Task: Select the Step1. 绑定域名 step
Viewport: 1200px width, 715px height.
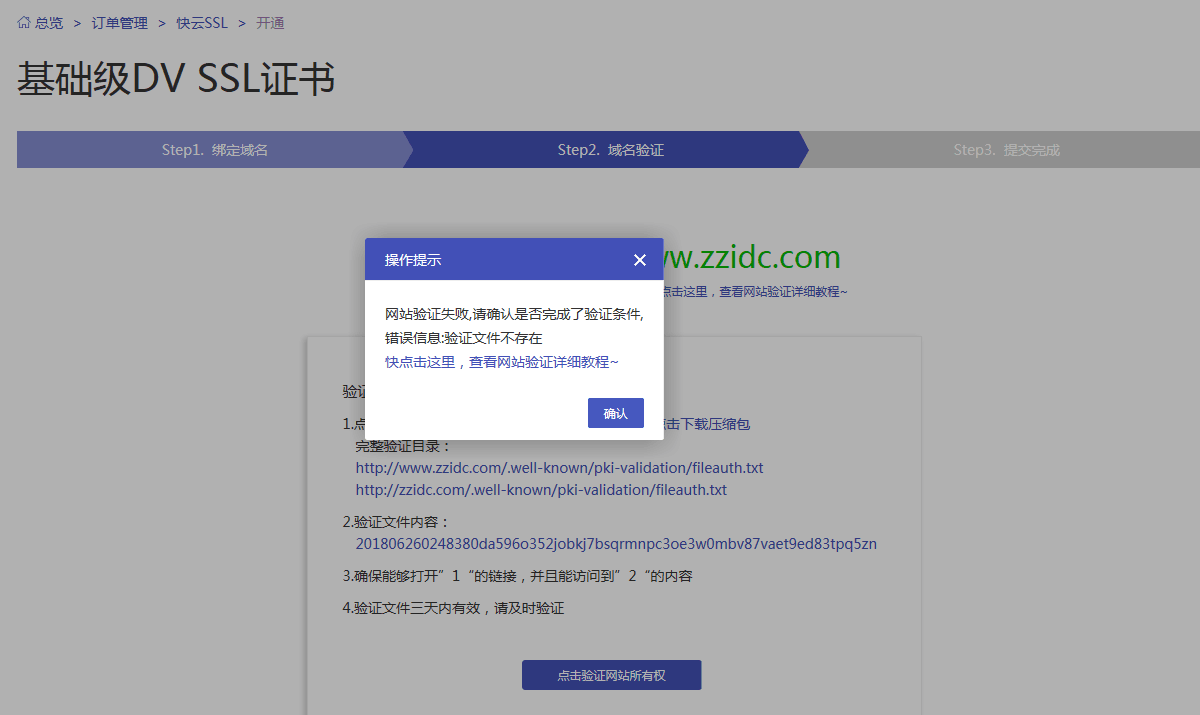Action: (214, 150)
